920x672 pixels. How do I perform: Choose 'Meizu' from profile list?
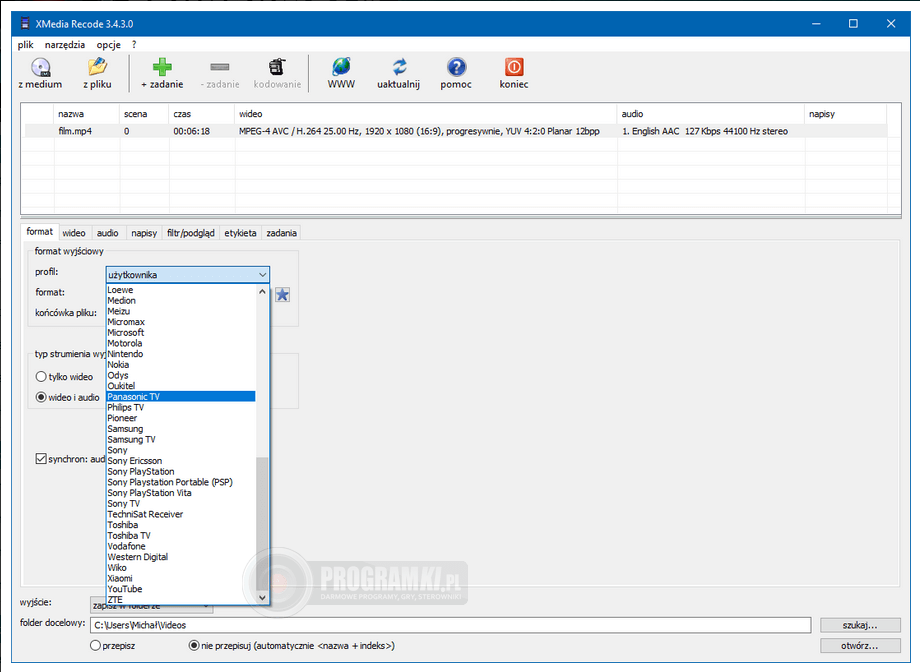click(181, 311)
